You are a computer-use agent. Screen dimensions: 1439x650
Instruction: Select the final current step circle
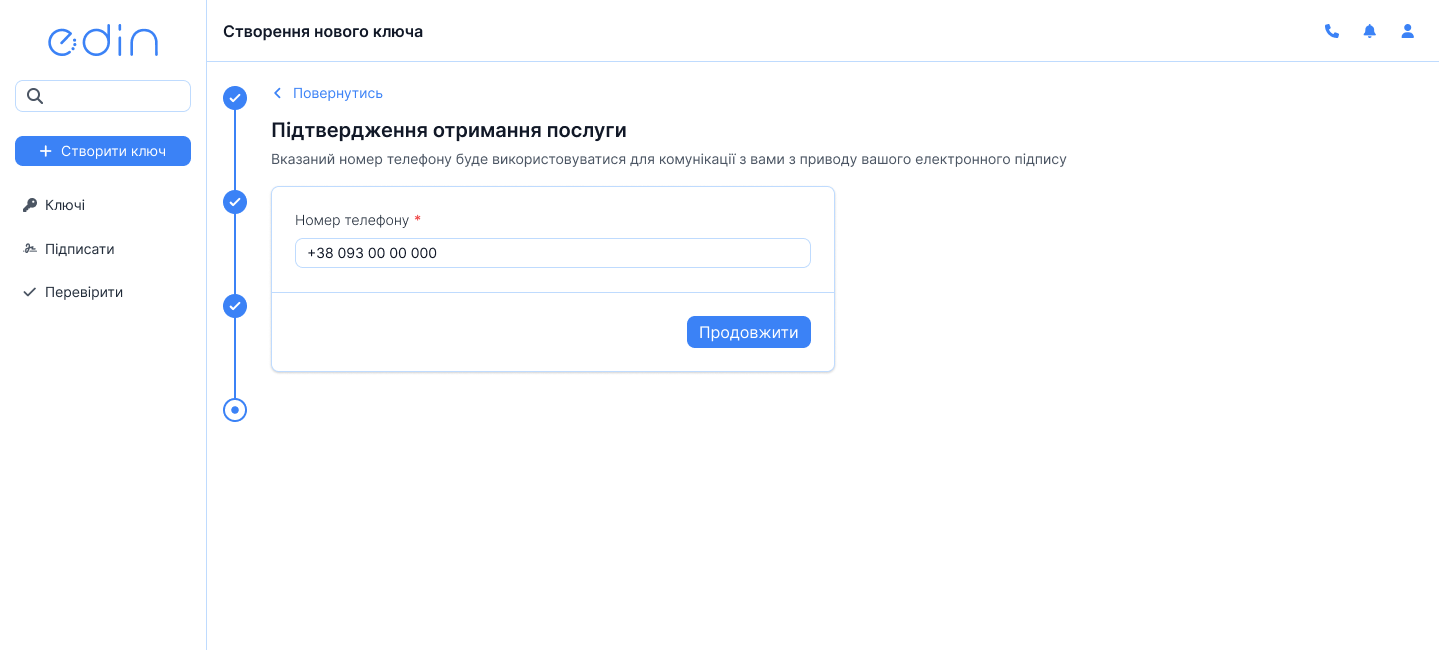(235, 410)
